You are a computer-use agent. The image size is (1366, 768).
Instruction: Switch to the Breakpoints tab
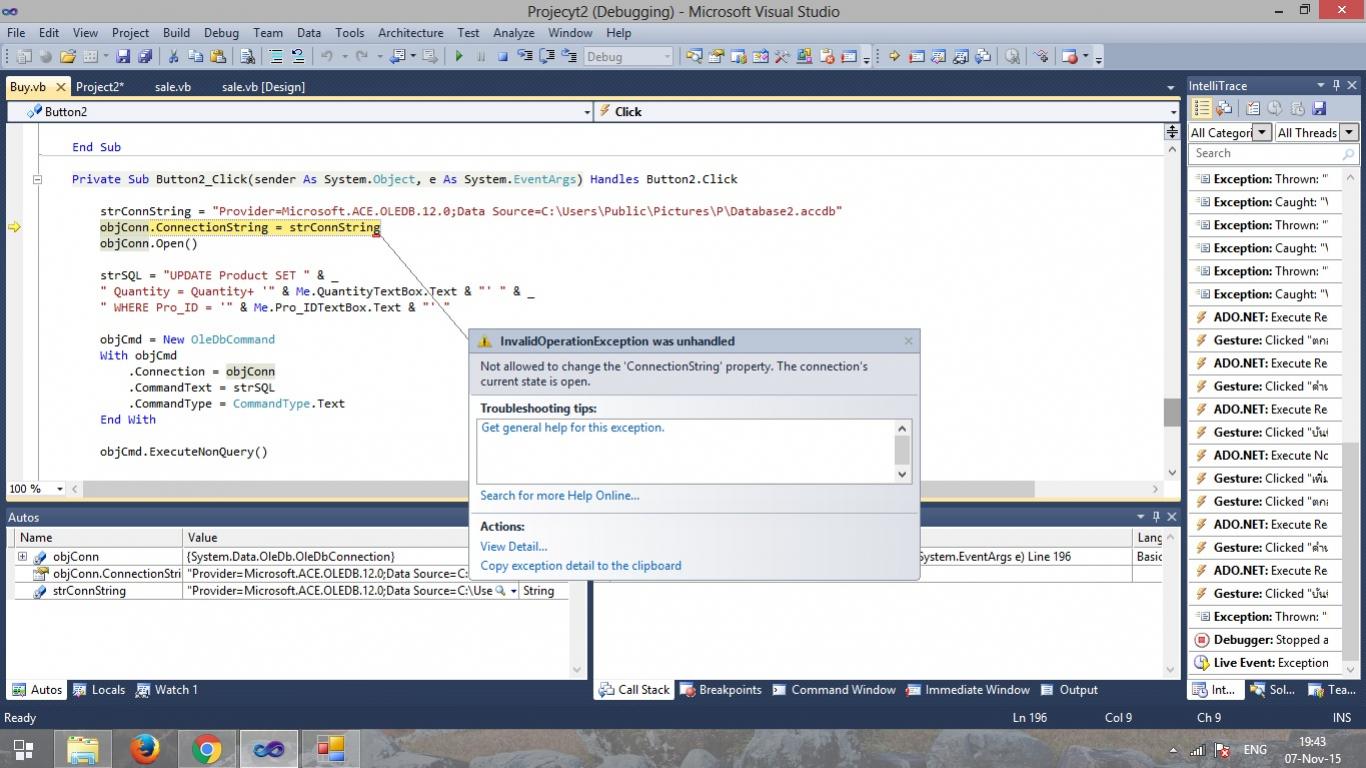[x=720, y=689]
